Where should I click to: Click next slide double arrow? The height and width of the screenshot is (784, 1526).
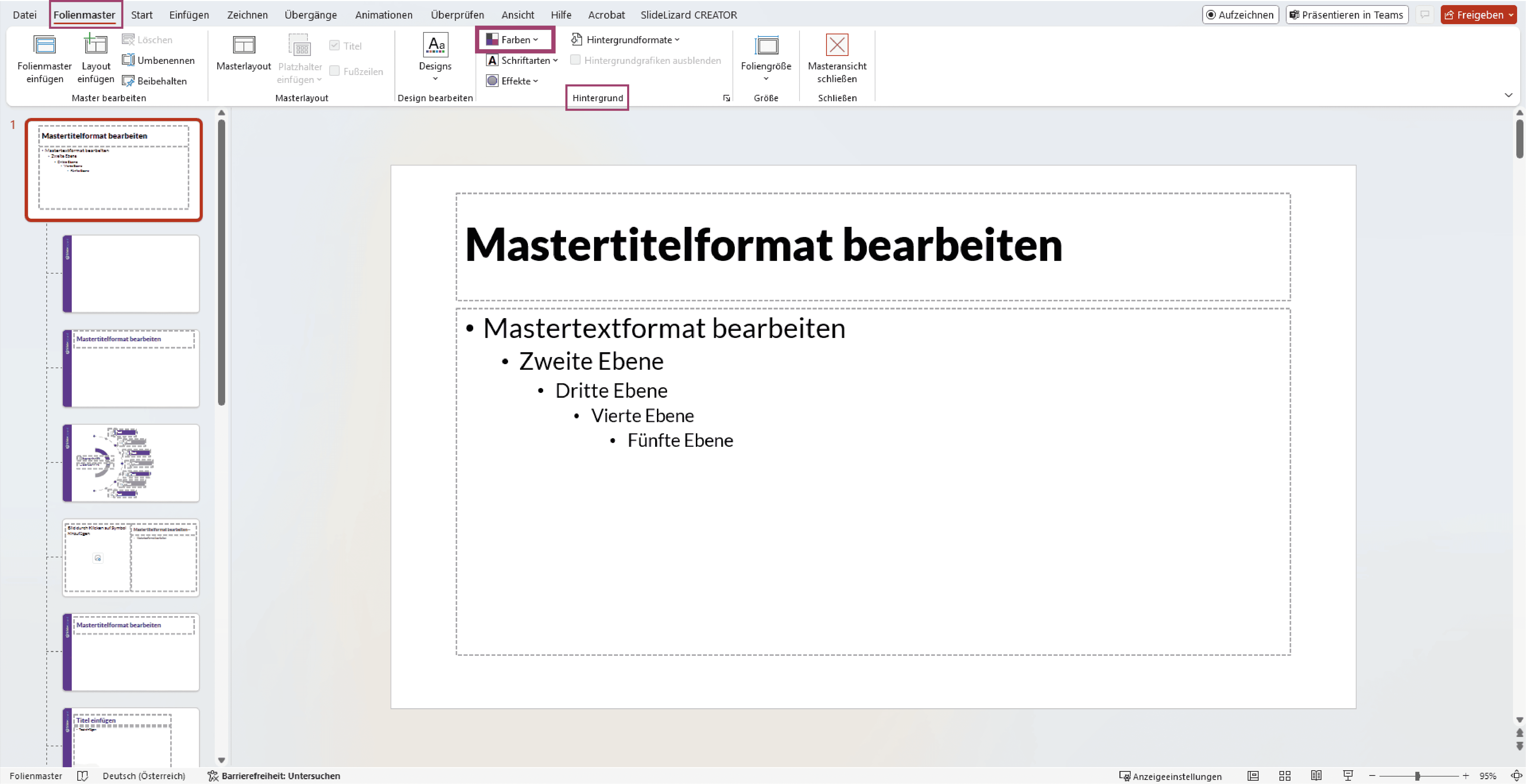click(1519, 746)
